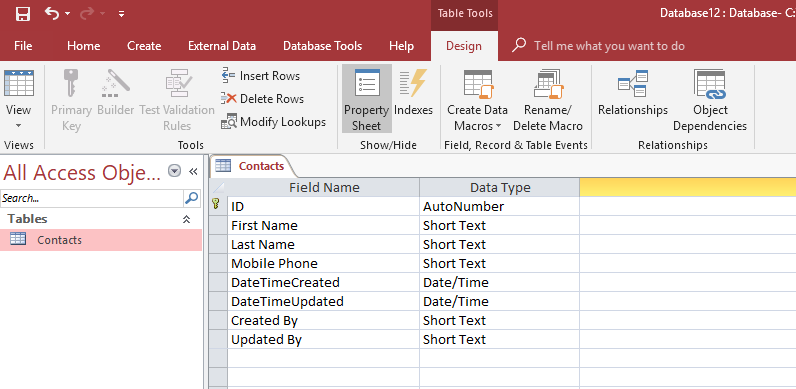Expand the View dropdown arrow

pyautogui.click(x=18, y=125)
